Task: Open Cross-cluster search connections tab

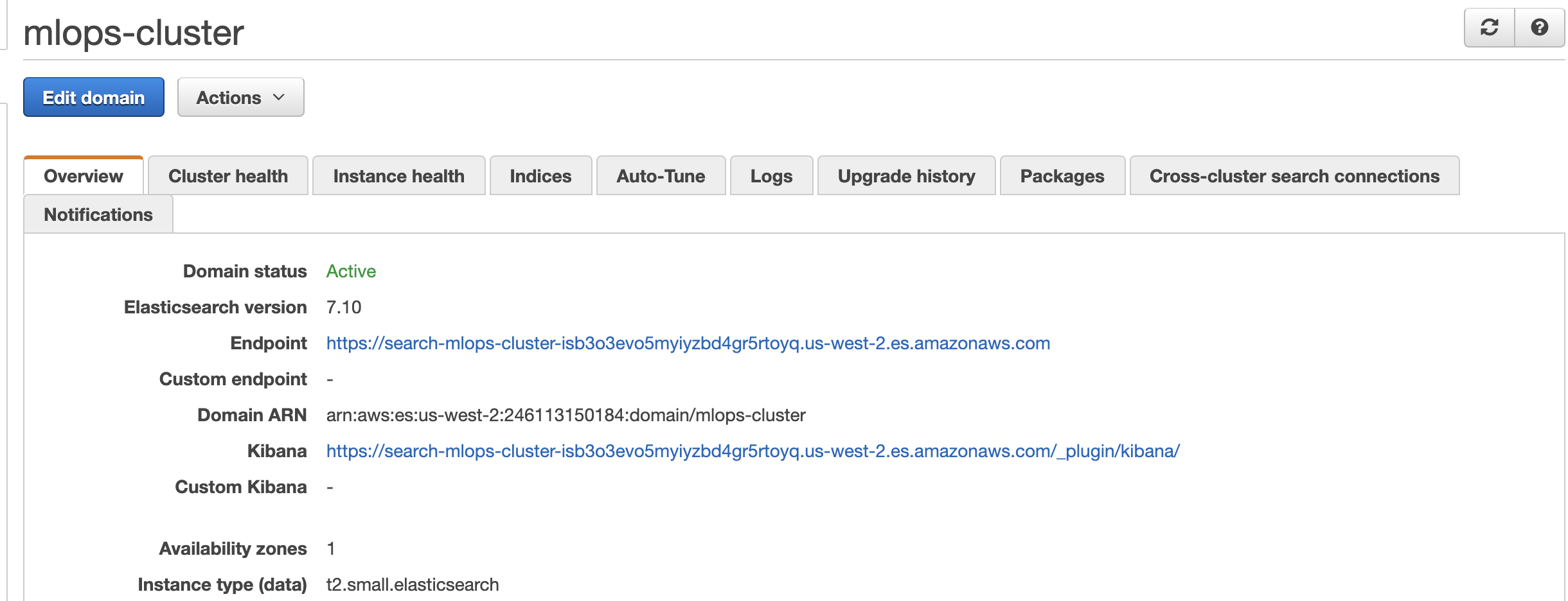Action: coord(1294,176)
